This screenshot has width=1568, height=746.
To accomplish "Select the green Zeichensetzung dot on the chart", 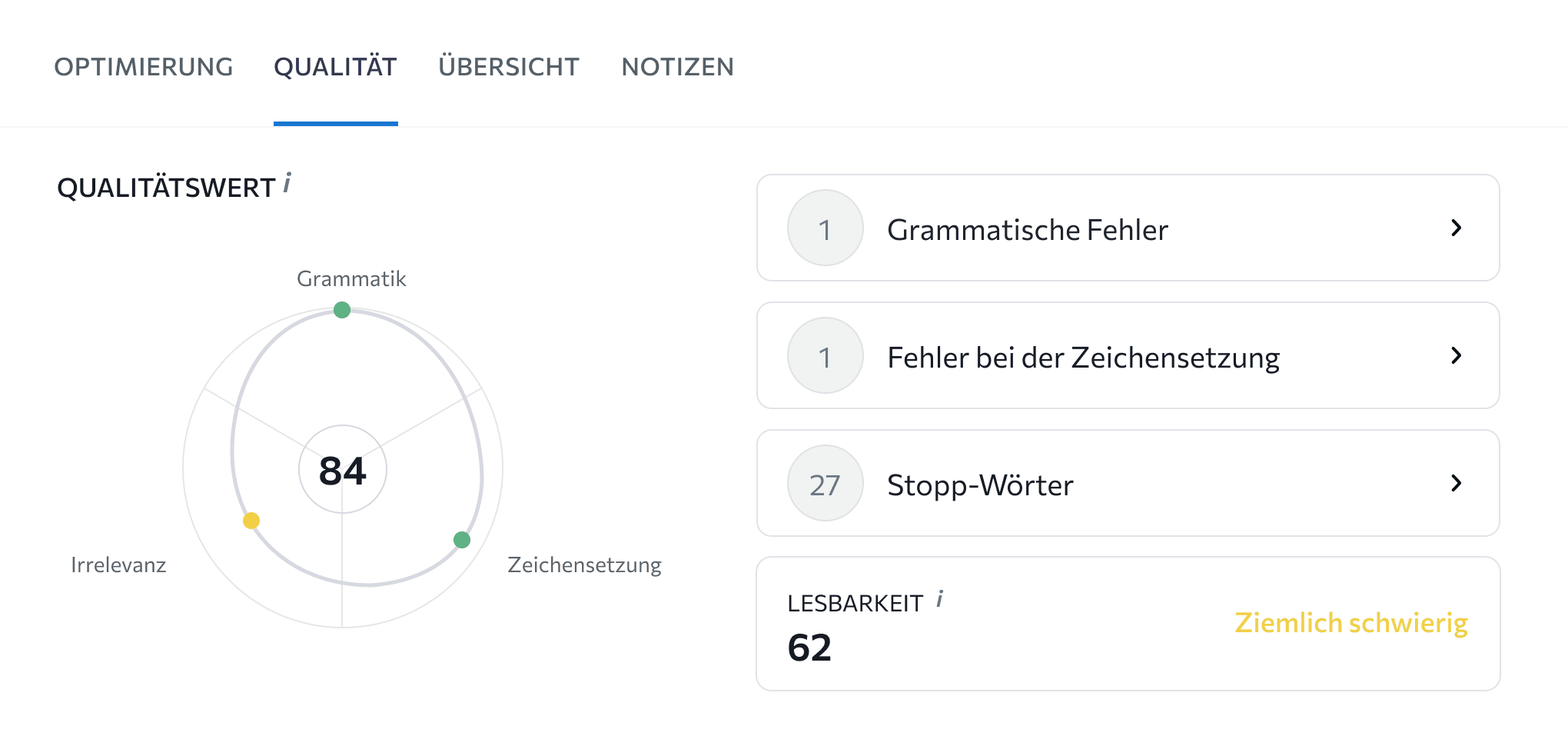I will (462, 541).
